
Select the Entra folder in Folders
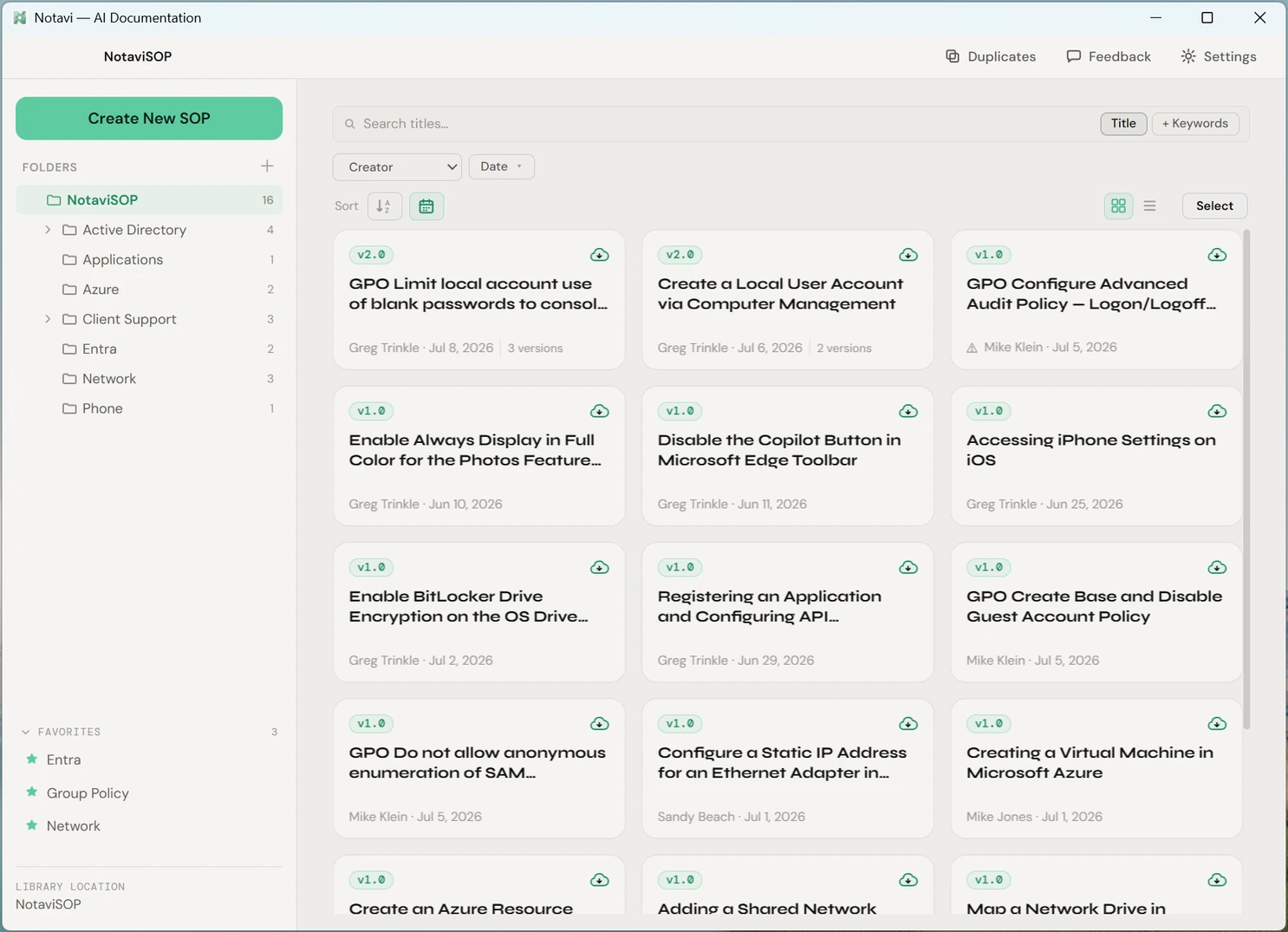[x=149, y=349]
